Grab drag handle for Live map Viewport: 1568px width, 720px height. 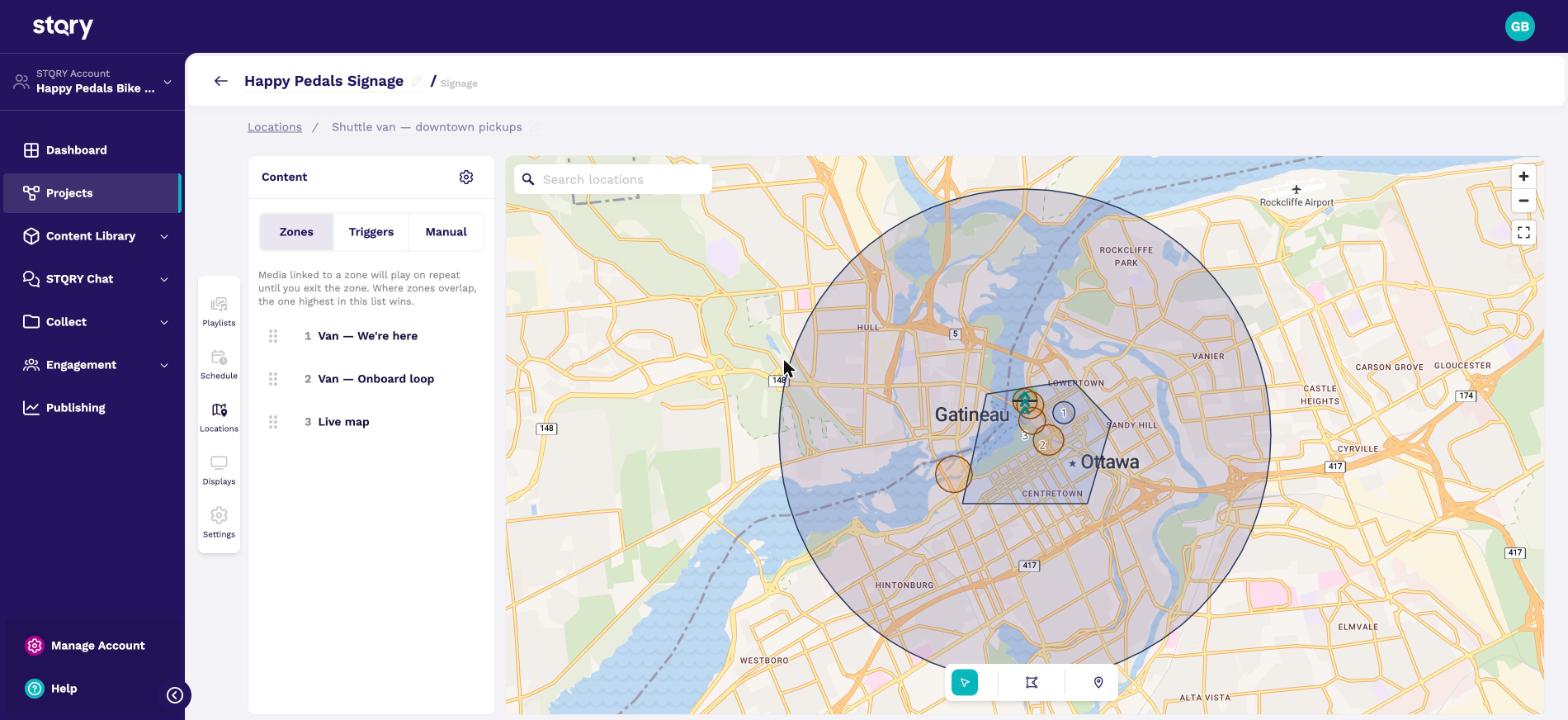(x=273, y=422)
